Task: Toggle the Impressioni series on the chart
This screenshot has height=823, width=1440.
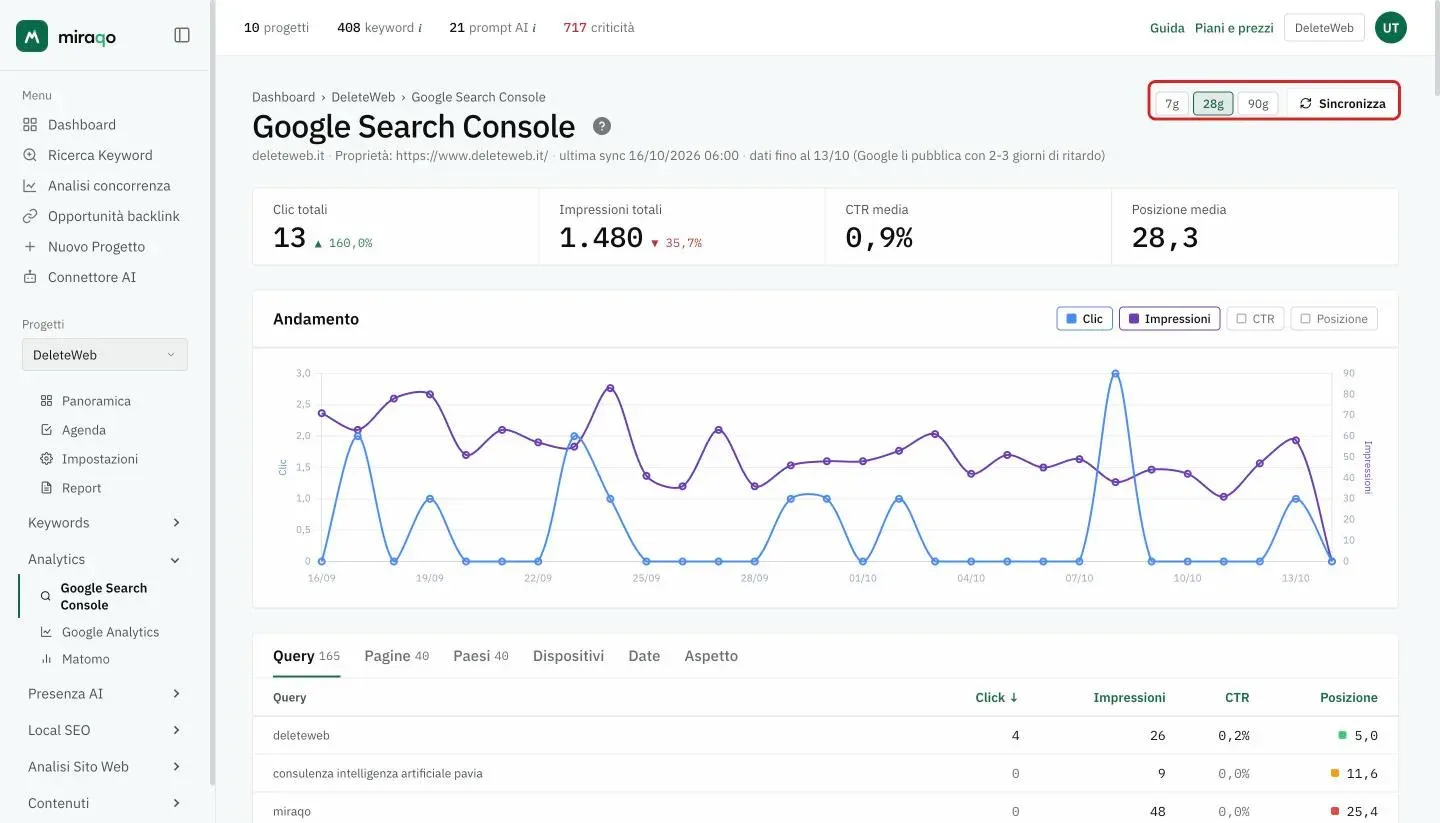Action: pos(1169,319)
